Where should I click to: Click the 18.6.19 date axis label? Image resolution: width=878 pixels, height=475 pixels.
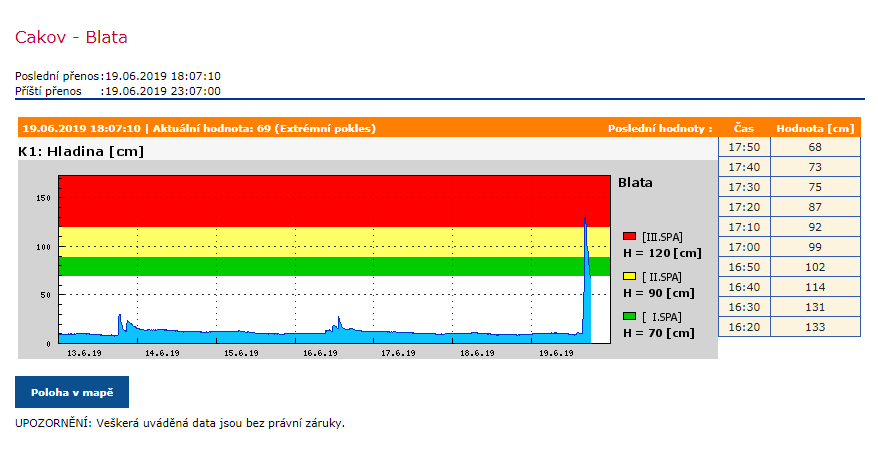coord(478,353)
